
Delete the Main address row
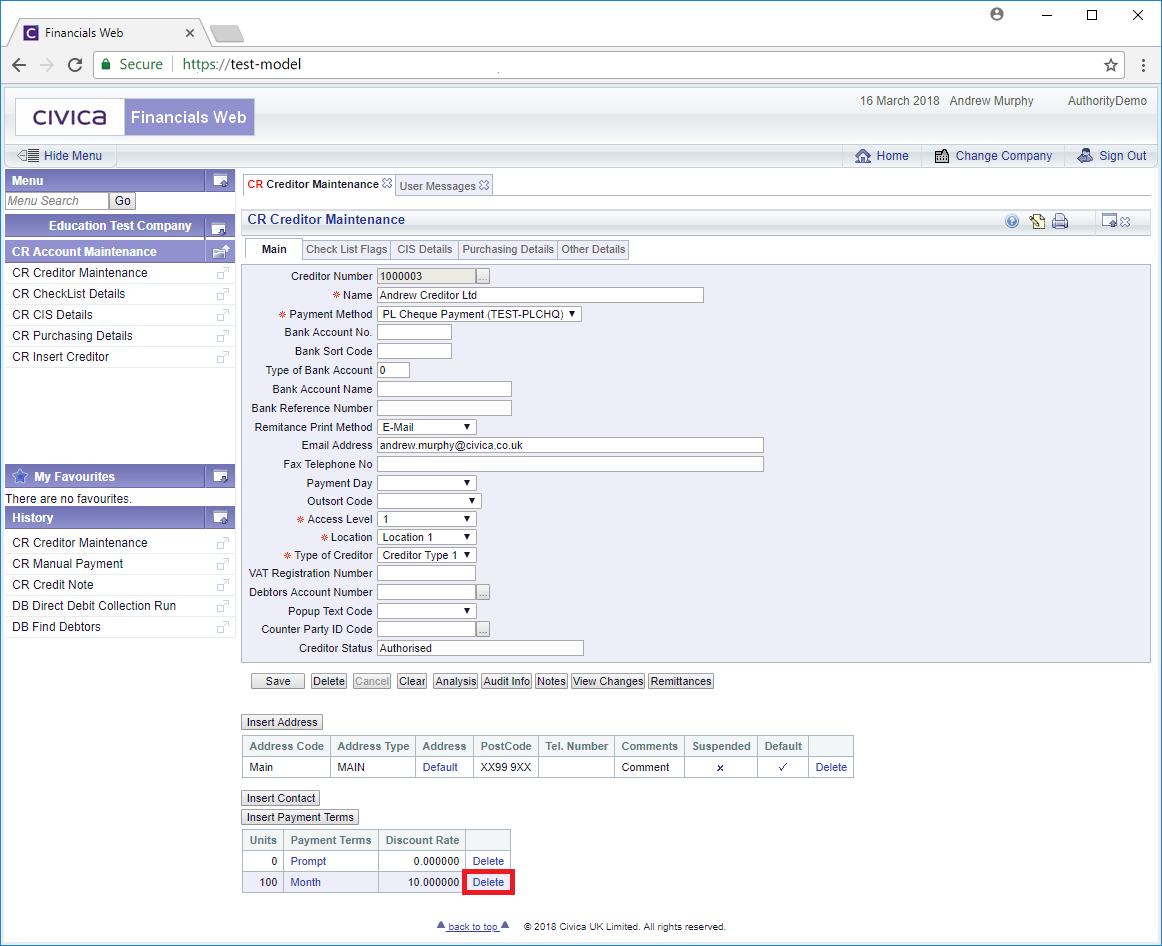[x=831, y=767]
